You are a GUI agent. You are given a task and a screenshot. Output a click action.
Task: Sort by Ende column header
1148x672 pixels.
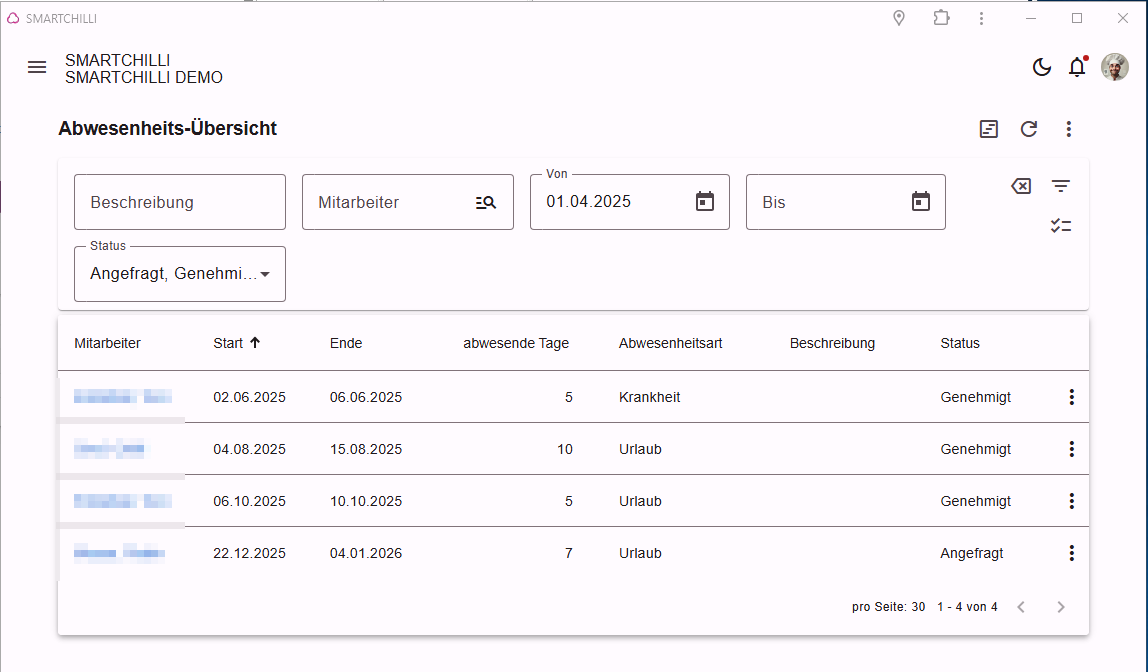click(x=346, y=343)
